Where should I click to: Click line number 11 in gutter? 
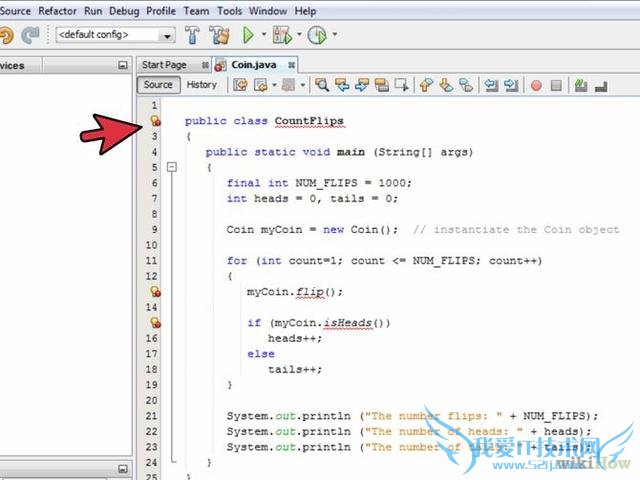click(x=151, y=261)
